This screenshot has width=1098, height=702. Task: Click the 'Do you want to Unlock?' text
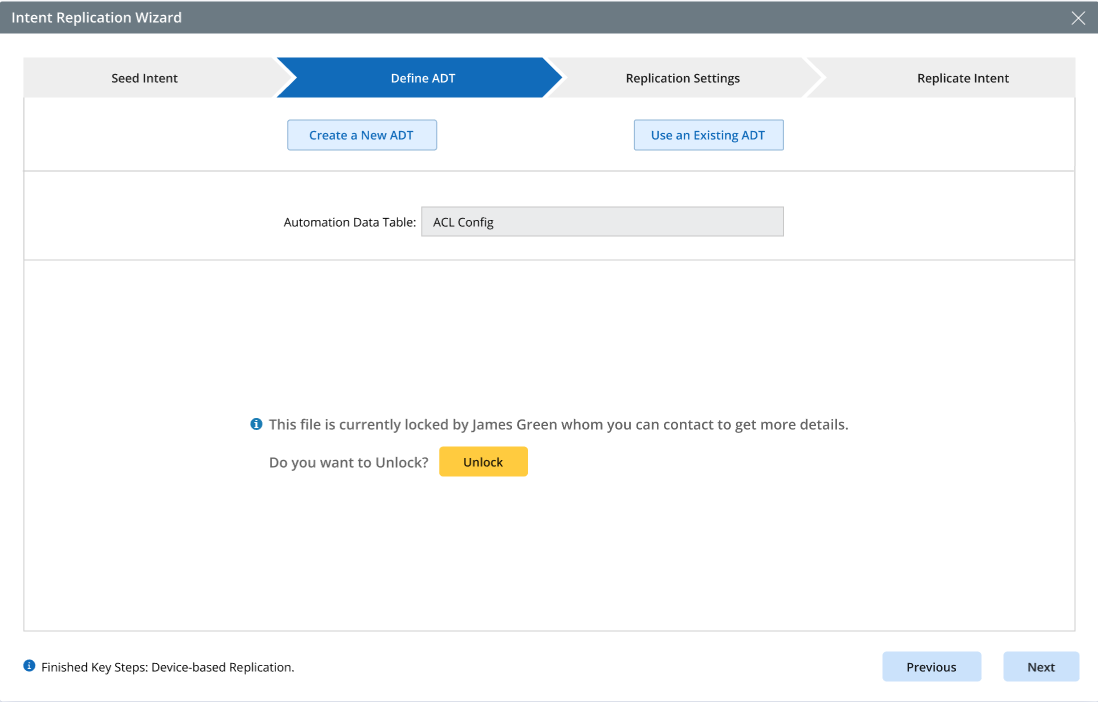[349, 462]
